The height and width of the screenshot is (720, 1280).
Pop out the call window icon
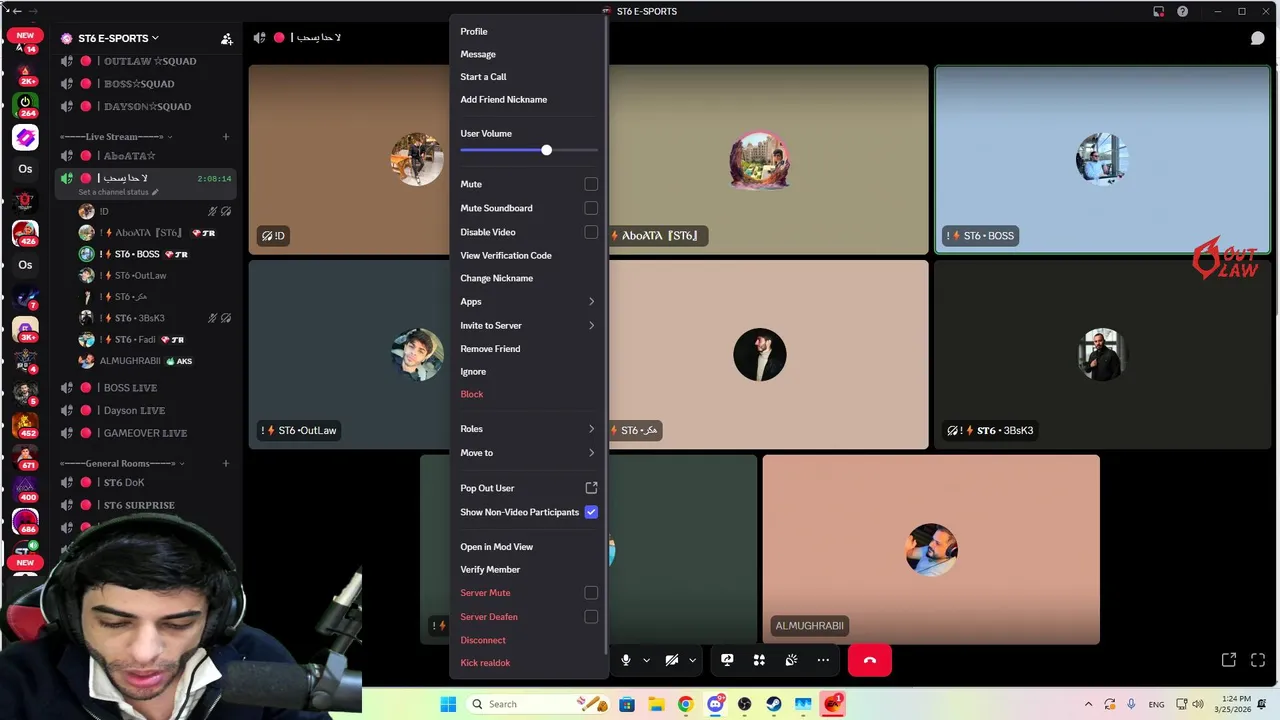pyautogui.click(x=1229, y=660)
